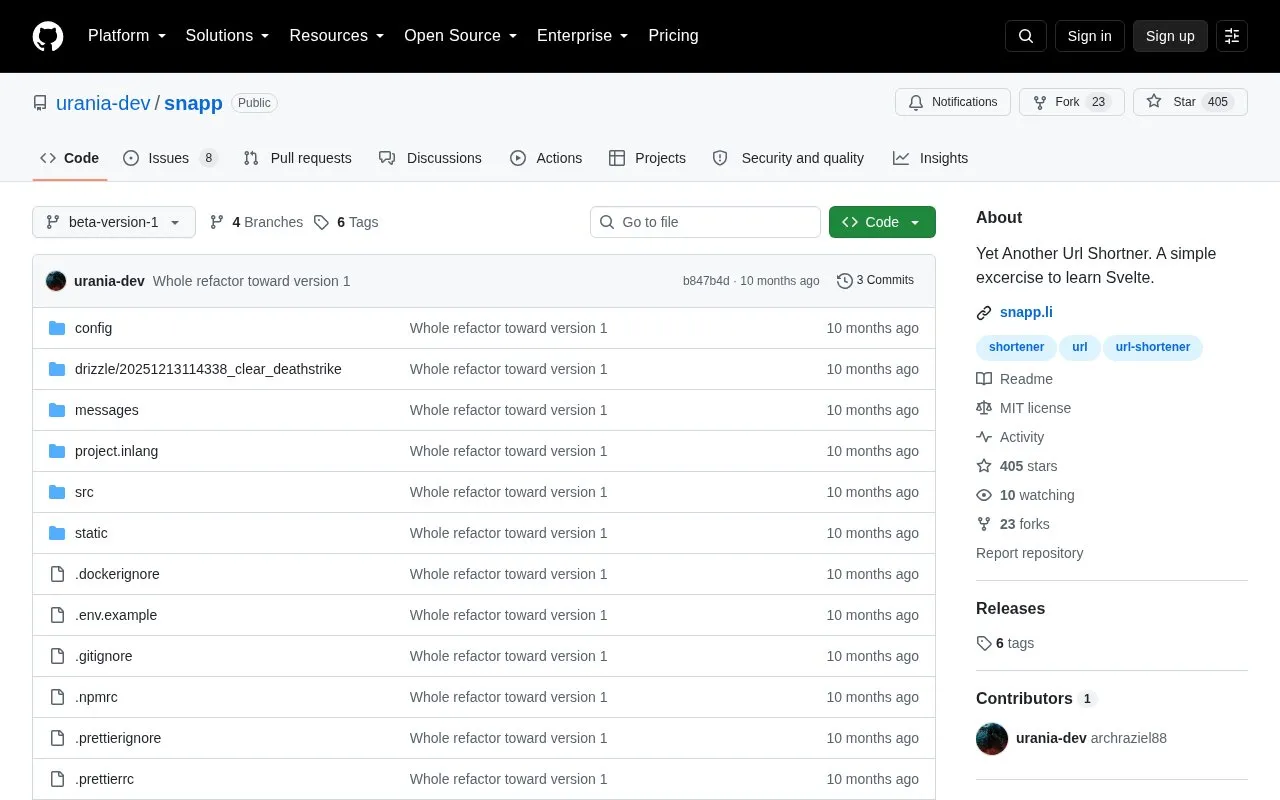Switch to the Discussions tab
This screenshot has height=800, width=1280.
430,158
